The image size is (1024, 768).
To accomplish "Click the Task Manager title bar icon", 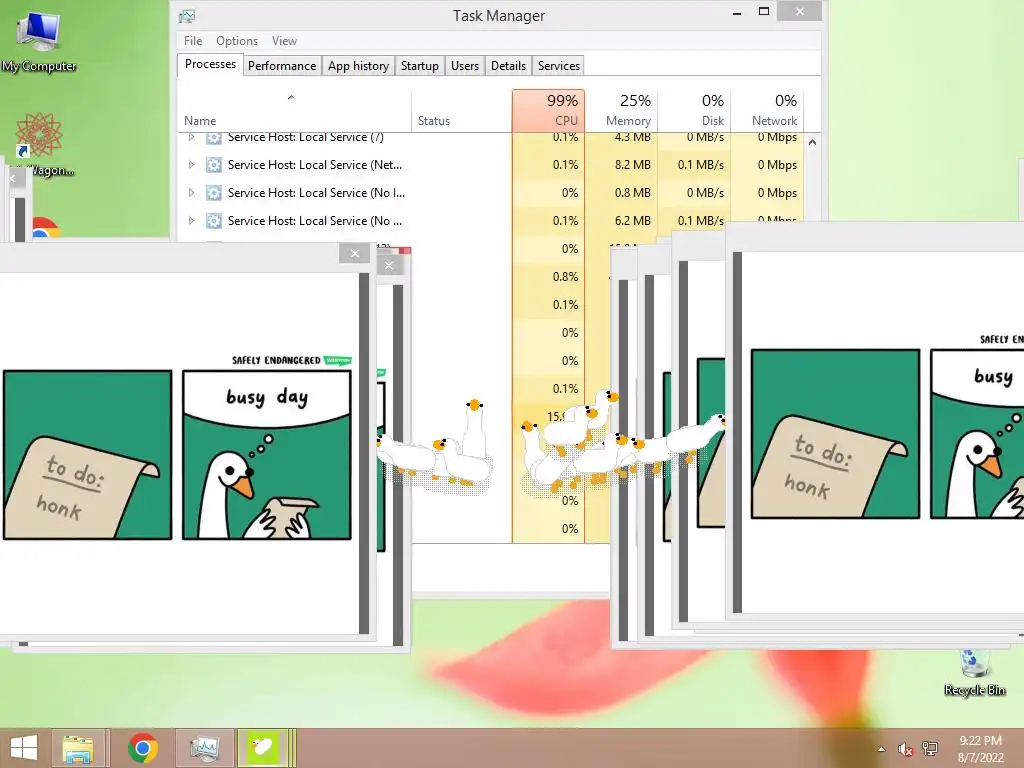I will 187,16.
